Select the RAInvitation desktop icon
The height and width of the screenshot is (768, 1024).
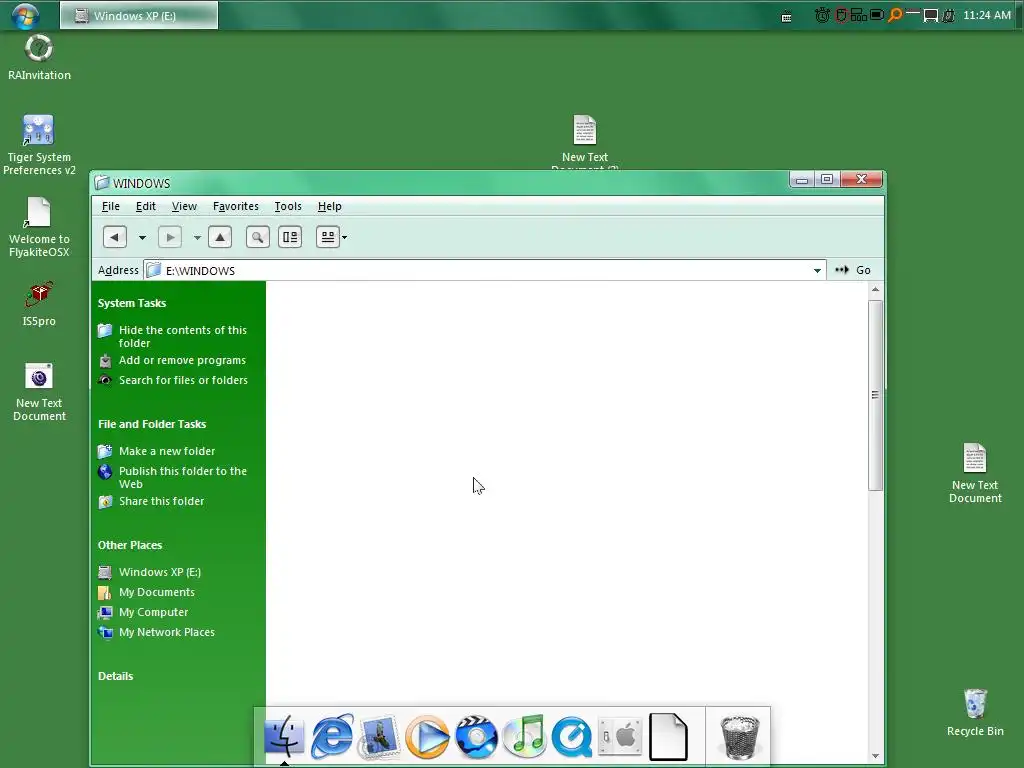coord(39,57)
